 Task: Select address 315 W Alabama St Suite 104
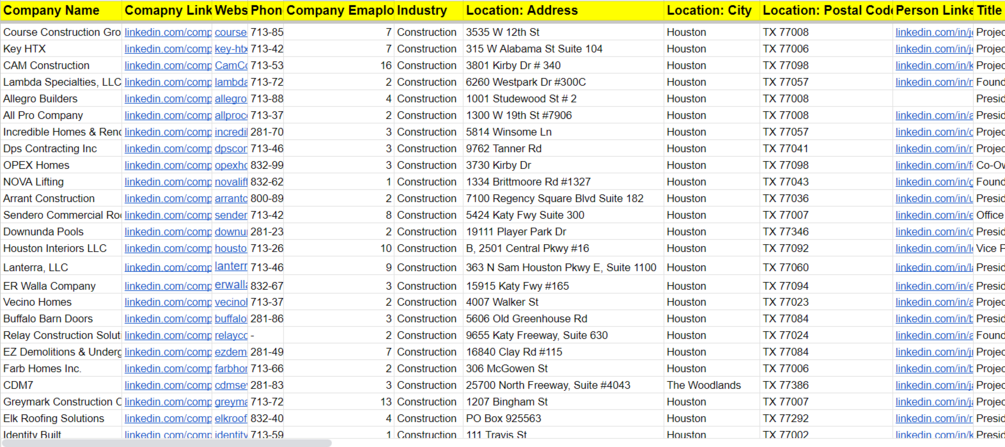(x=563, y=49)
